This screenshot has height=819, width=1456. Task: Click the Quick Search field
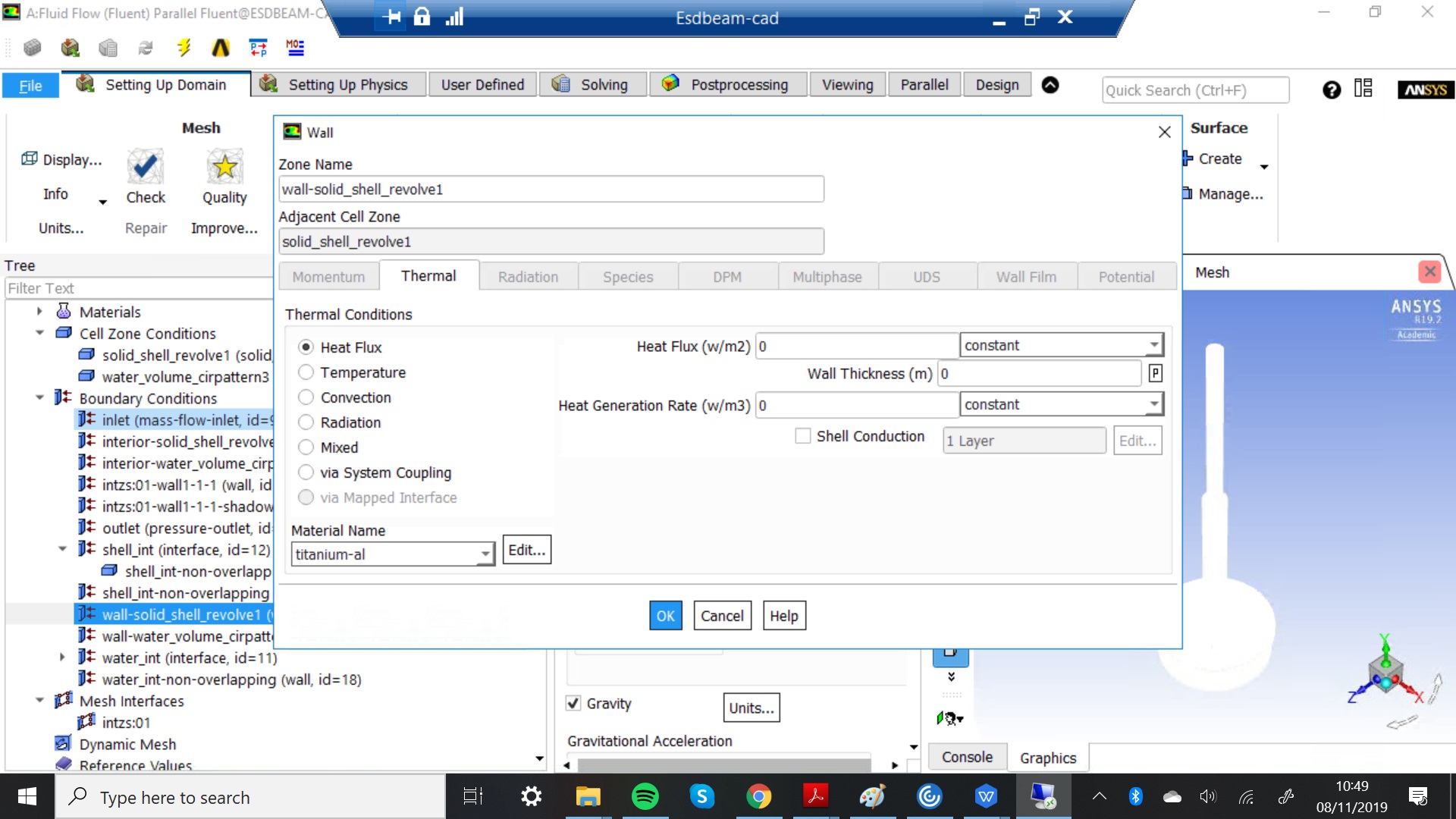[1194, 90]
